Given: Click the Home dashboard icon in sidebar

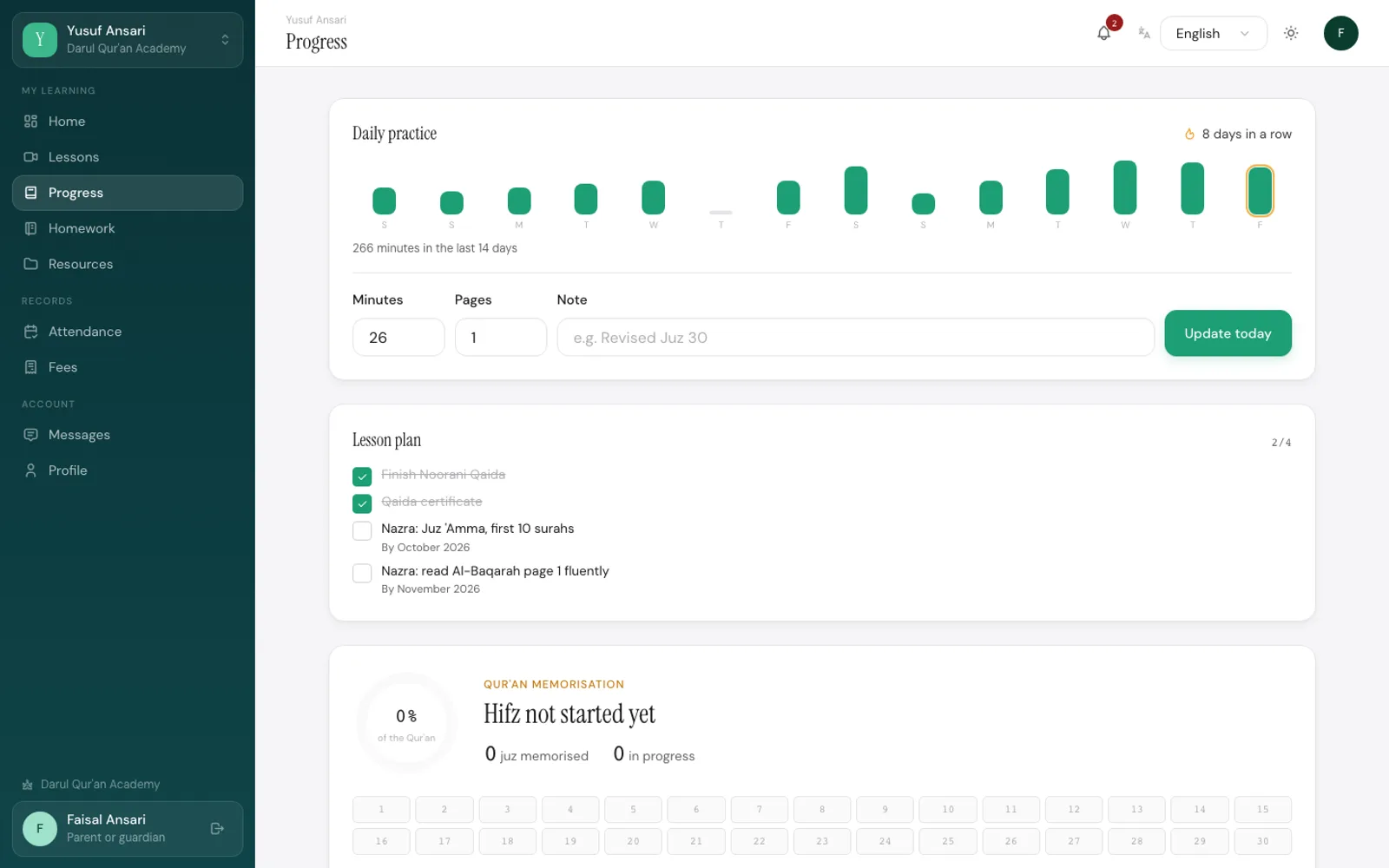Looking at the screenshot, I should pyautogui.click(x=30, y=122).
